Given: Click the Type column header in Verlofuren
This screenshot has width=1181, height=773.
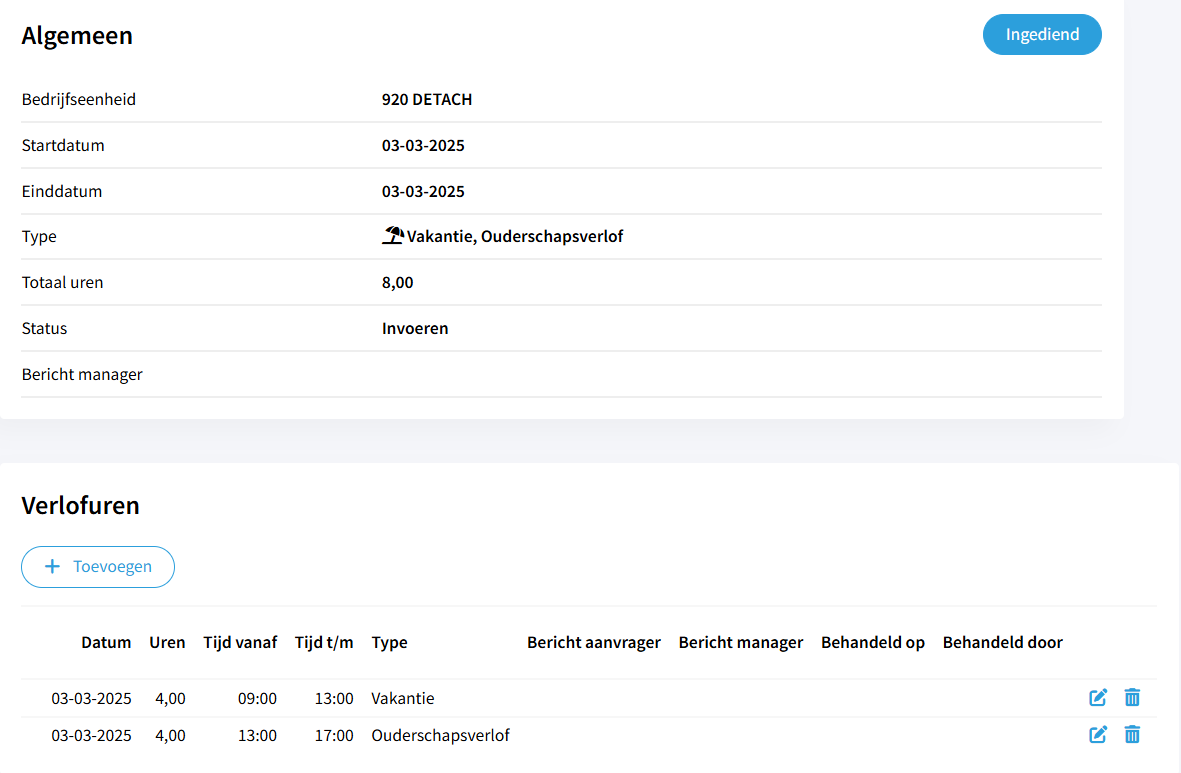Looking at the screenshot, I should 389,643.
